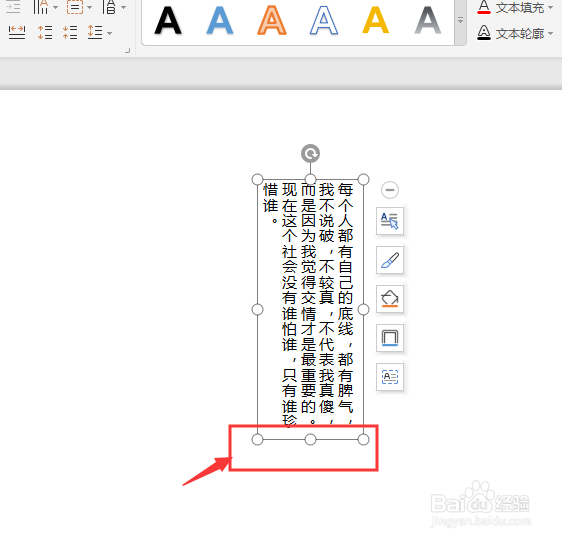Open the 文本轮廓 dropdown arrow
Image resolution: width=562 pixels, height=541 pixels.
coord(550,33)
